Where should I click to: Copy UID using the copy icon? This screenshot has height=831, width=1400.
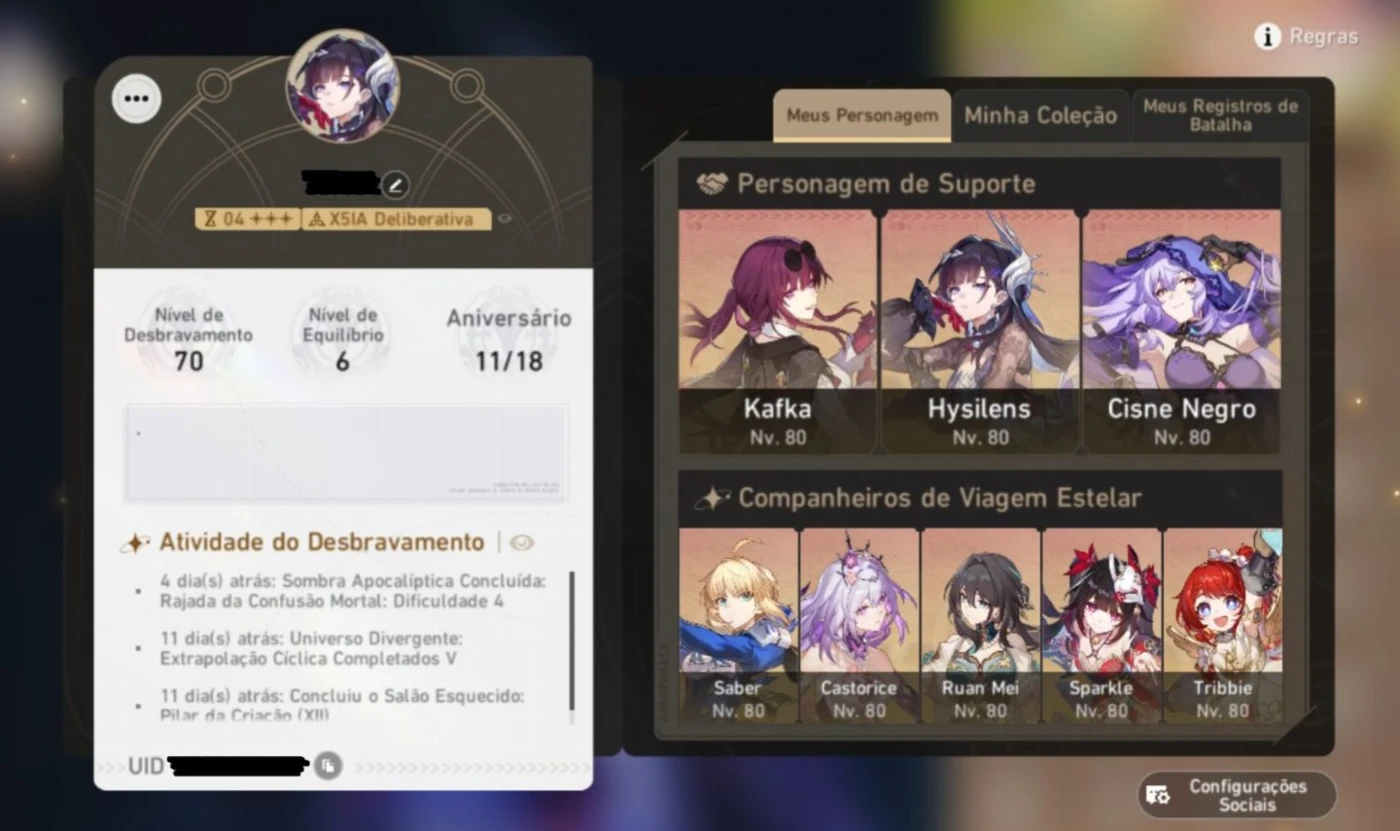click(x=327, y=766)
